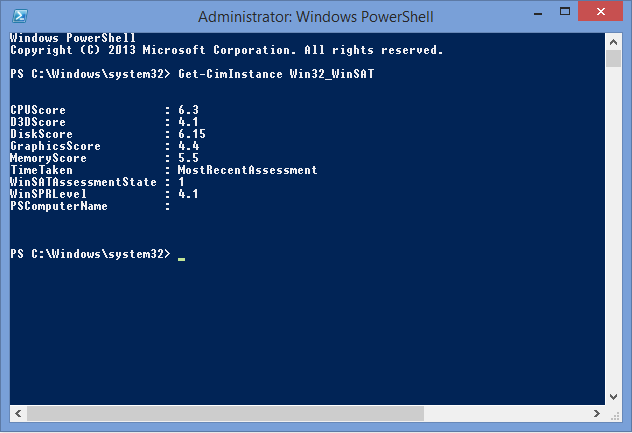
Task: Click the MostRecentAssessment text
Action: coord(247,170)
